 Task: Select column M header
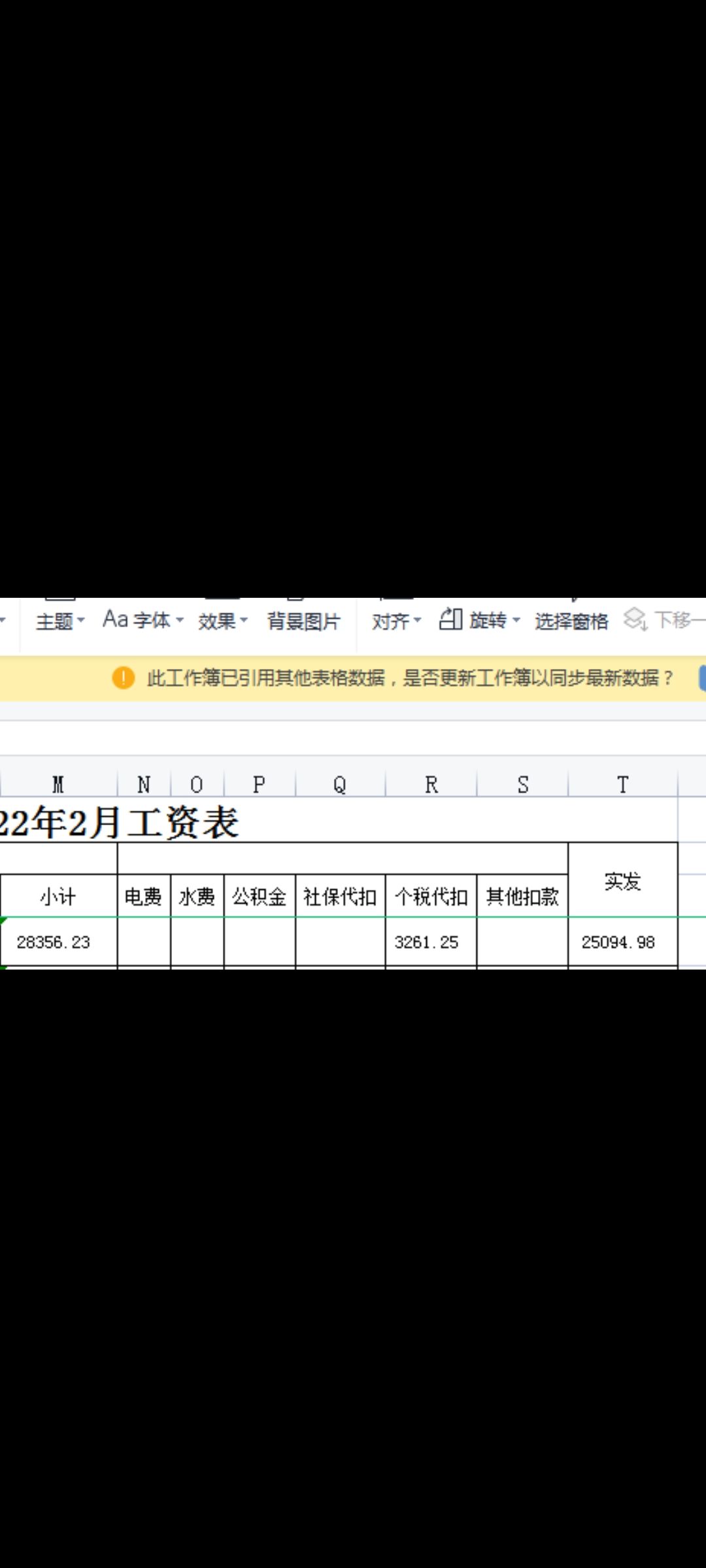(58, 784)
